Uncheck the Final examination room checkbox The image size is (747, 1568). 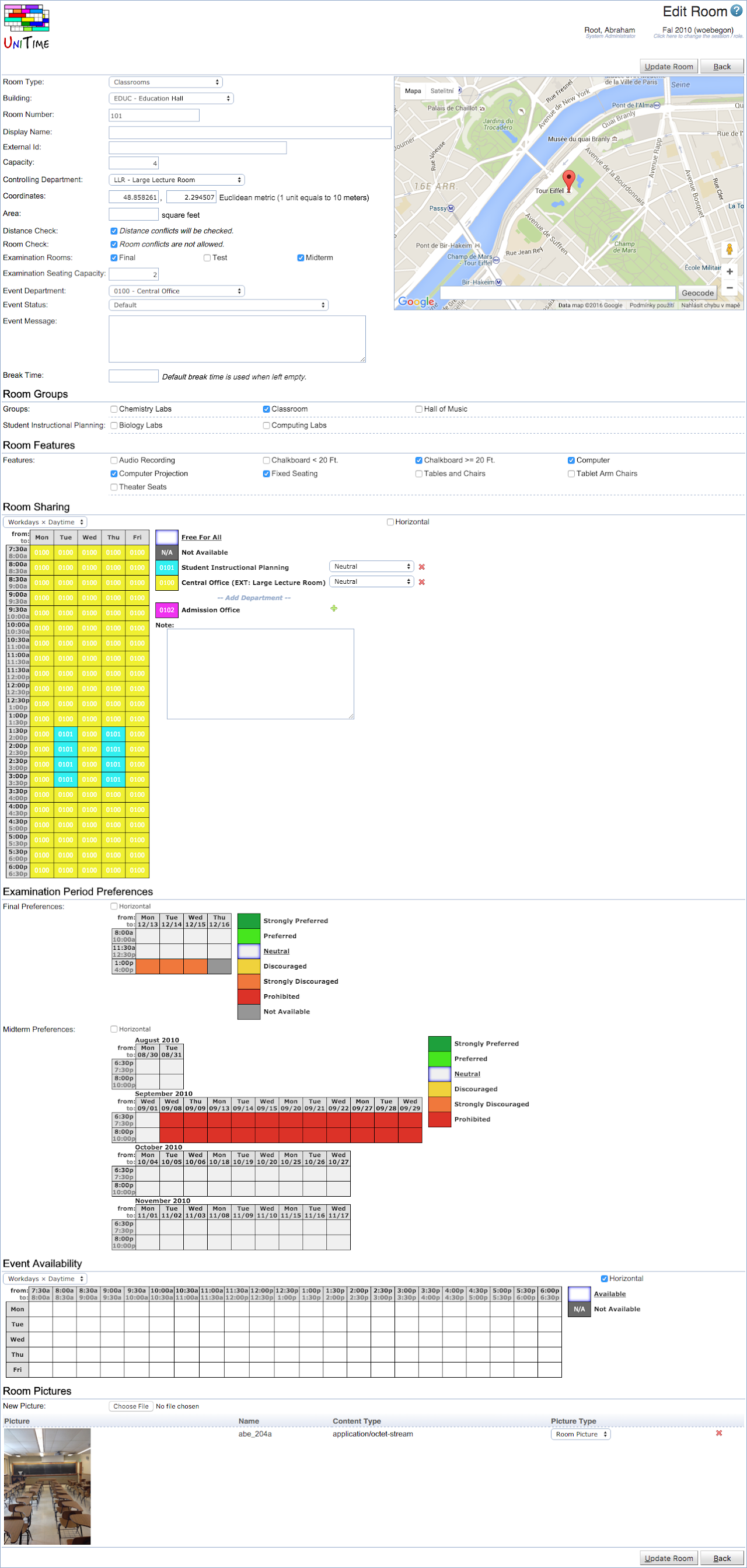114,257
